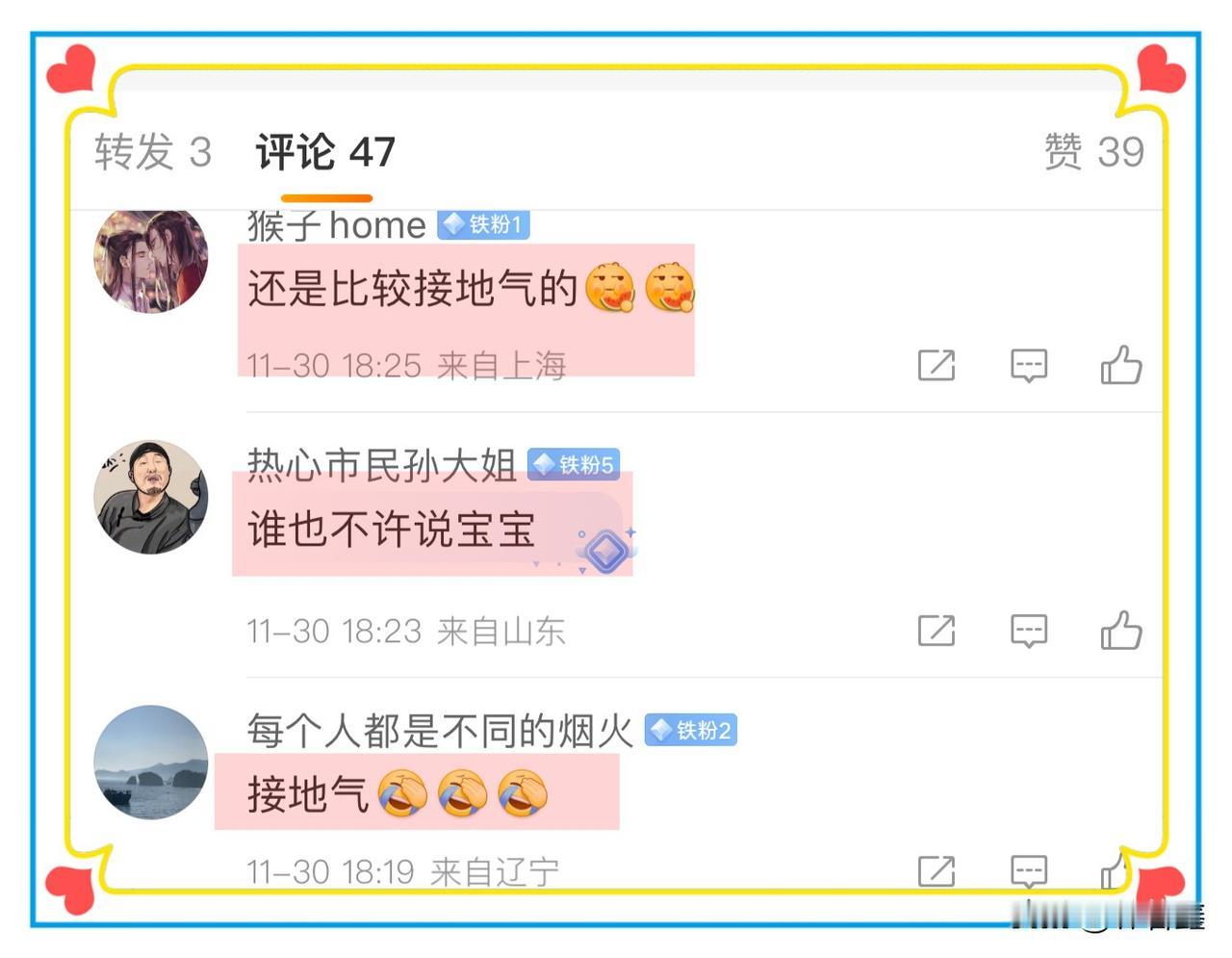View 热心市民孙大姐's avatar picture
This screenshot has width=1232, height=958.
(151, 497)
